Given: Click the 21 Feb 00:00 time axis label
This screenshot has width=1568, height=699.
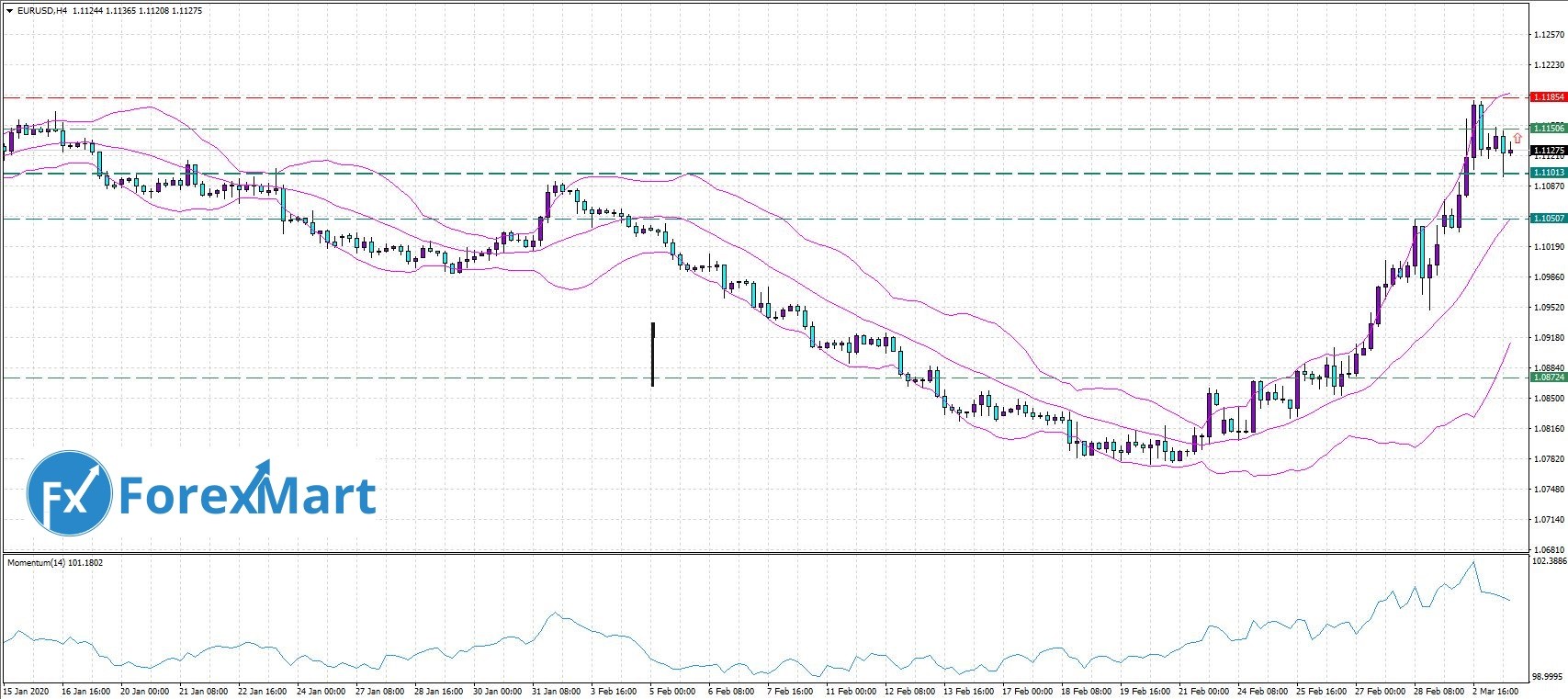Looking at the screenshot, I should [1203, 690].
